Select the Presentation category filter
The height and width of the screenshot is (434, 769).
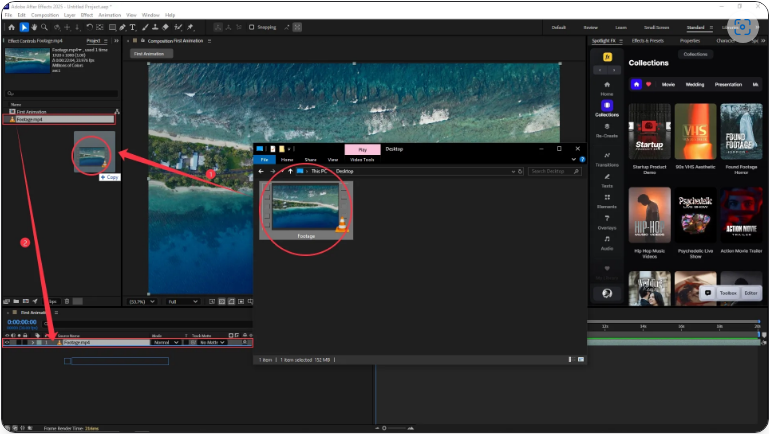[728, 84]
